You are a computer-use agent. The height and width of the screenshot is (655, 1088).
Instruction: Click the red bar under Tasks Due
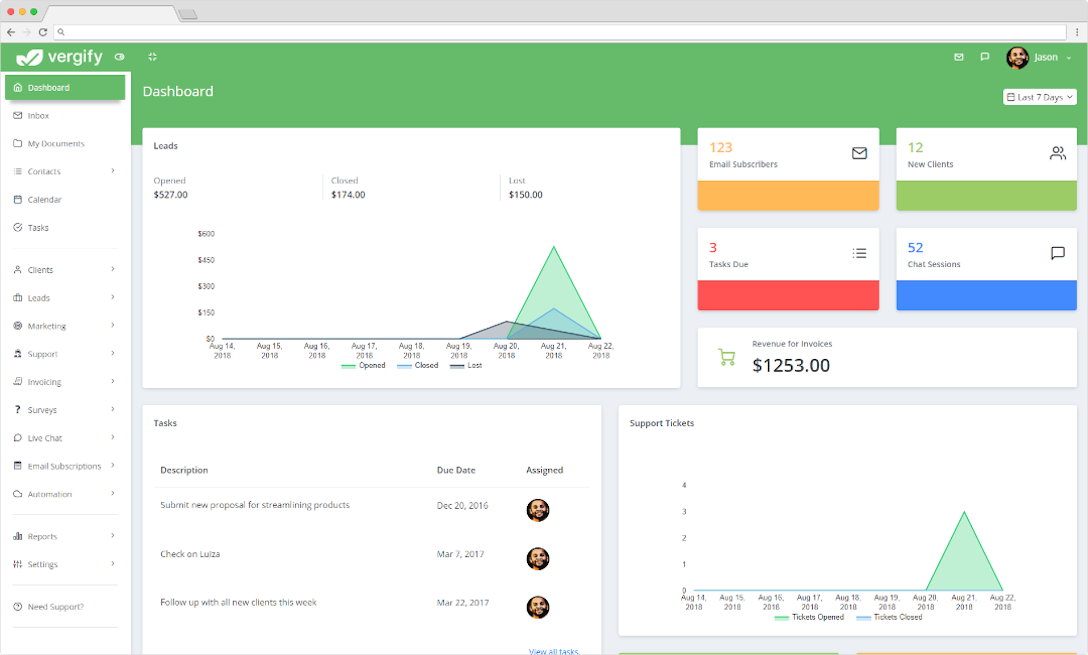[788, 295]
